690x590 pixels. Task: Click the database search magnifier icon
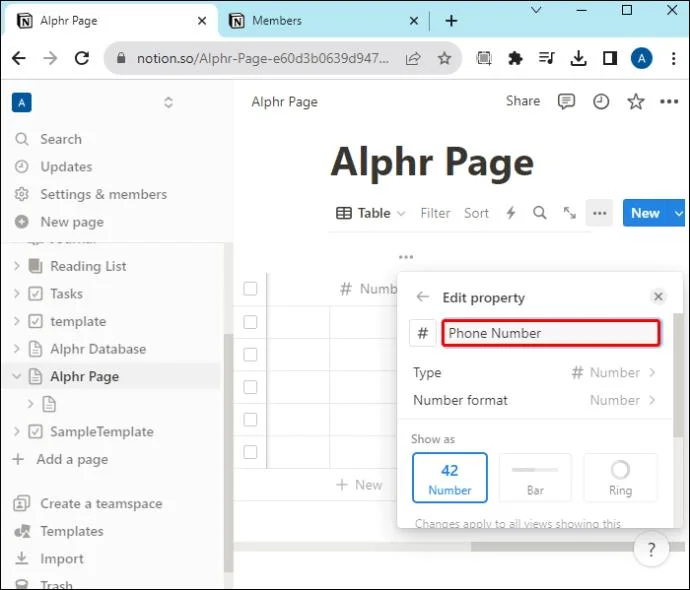pyautogui.click(x=540, y=213)
